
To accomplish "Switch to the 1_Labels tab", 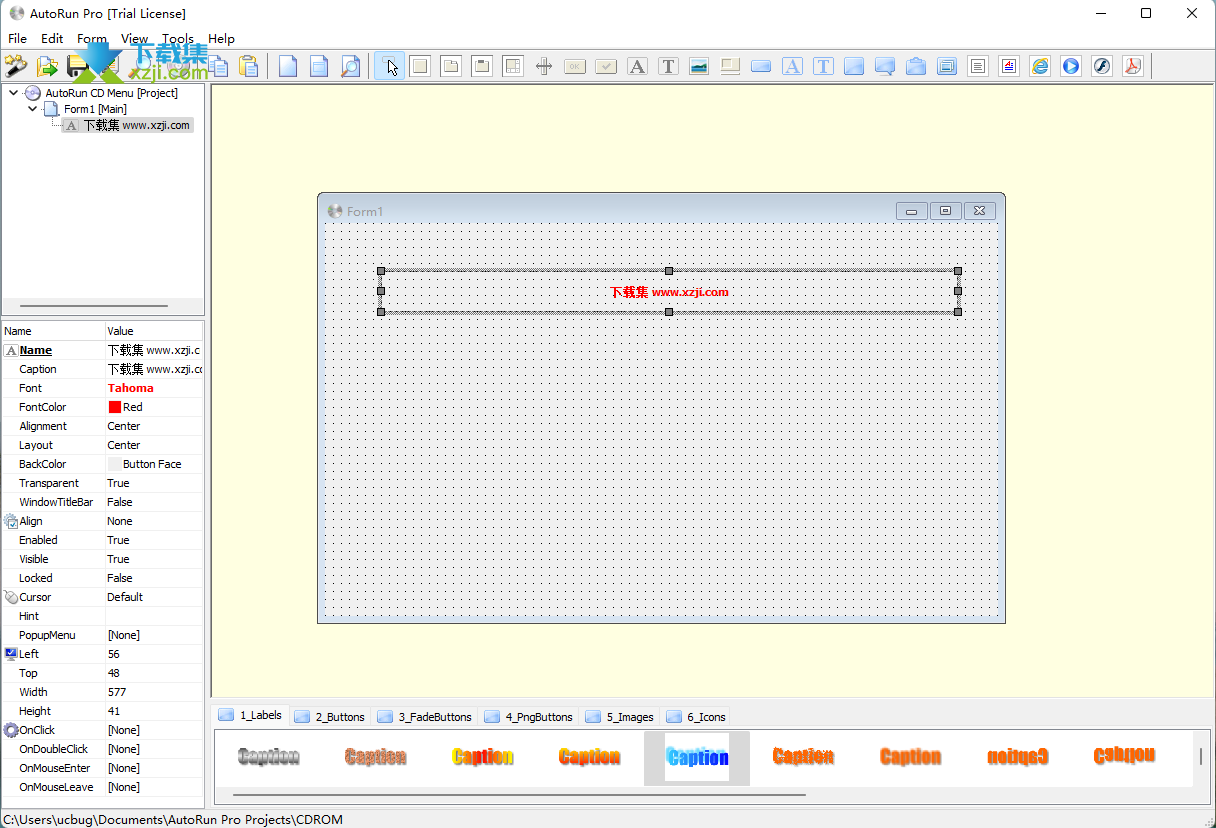I will (x=251, y=716).
